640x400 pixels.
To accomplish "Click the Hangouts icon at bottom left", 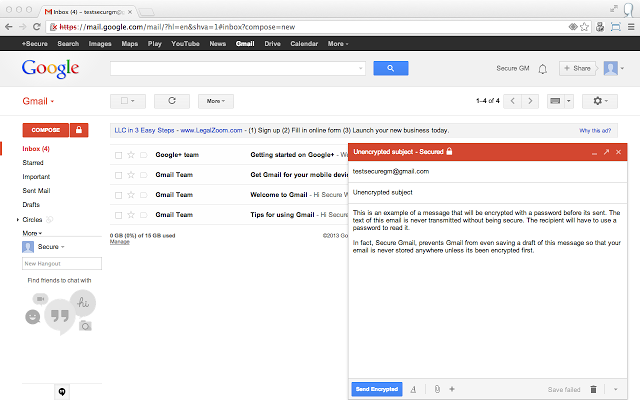I will coord(62,391).
